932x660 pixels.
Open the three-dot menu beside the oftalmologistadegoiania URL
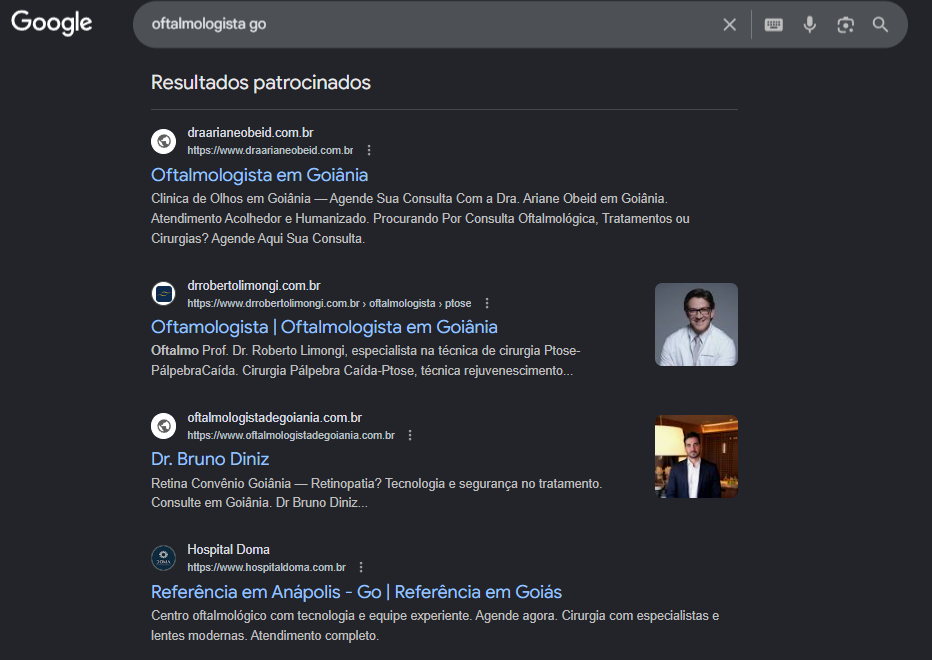(x=410, y=435)
